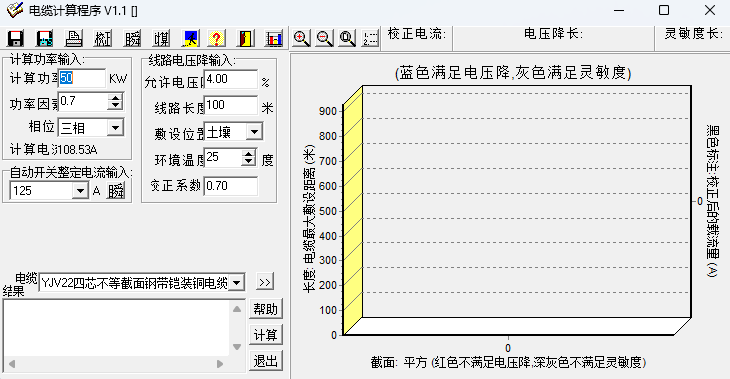
Task: Click the results box scroll left arrow
Action: 12,364
